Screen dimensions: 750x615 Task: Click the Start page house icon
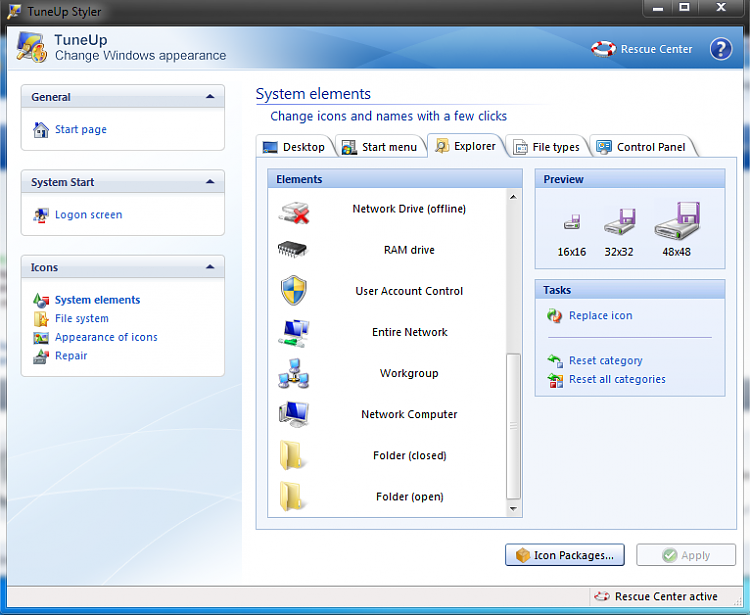click(41, 130)
